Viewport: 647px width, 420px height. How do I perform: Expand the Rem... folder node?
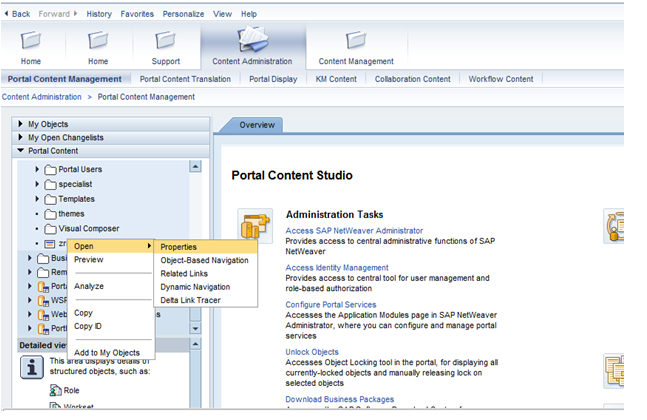click(29, 272)
